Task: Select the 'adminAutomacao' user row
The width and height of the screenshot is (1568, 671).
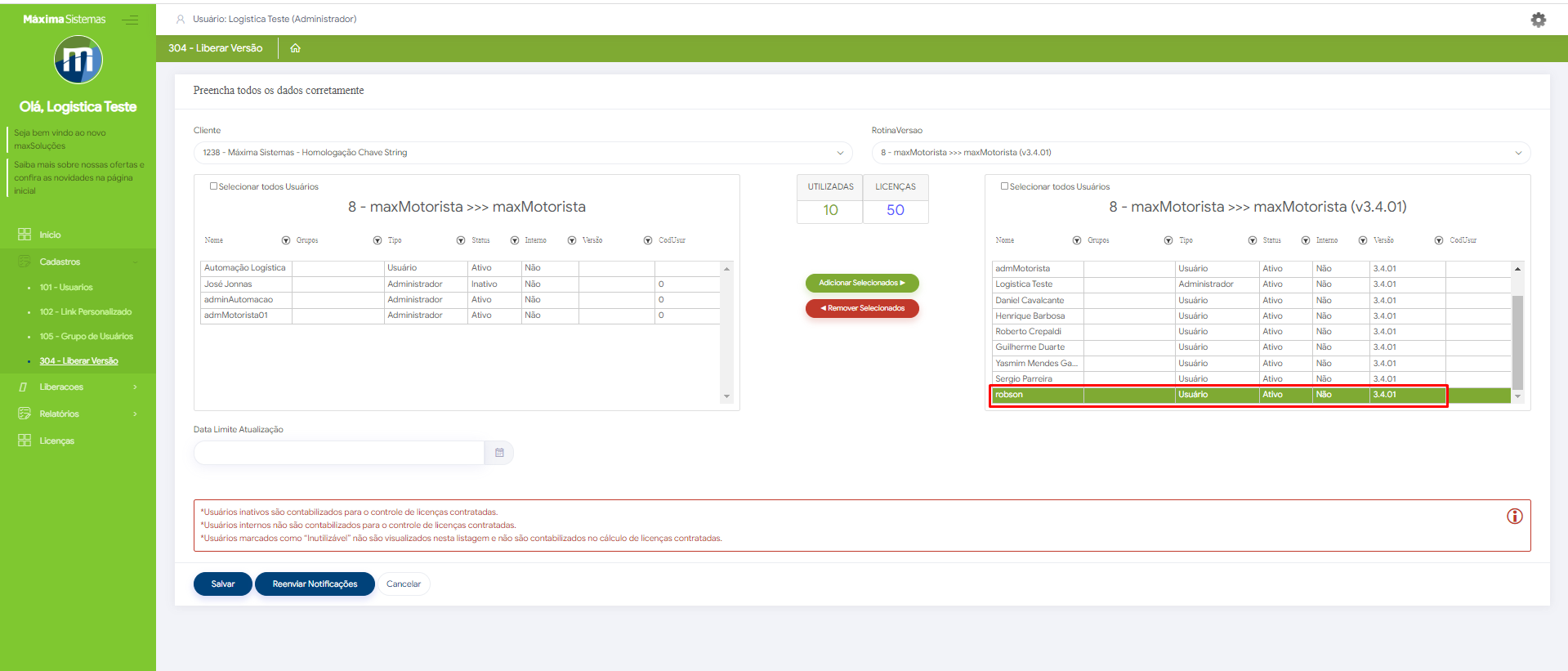Action: click(460, 300)
